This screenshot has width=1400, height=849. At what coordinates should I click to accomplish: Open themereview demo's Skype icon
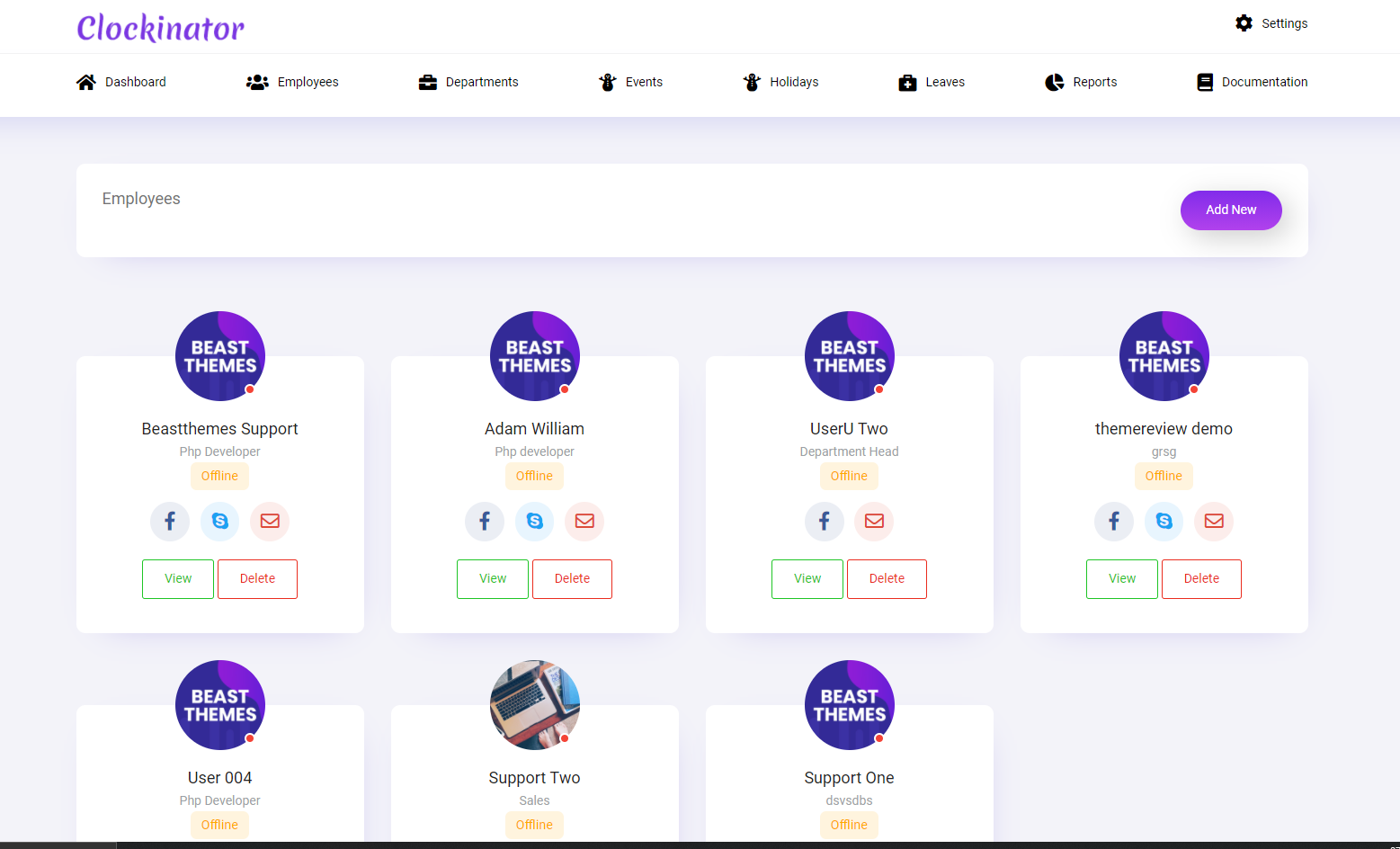[1164, 521]
